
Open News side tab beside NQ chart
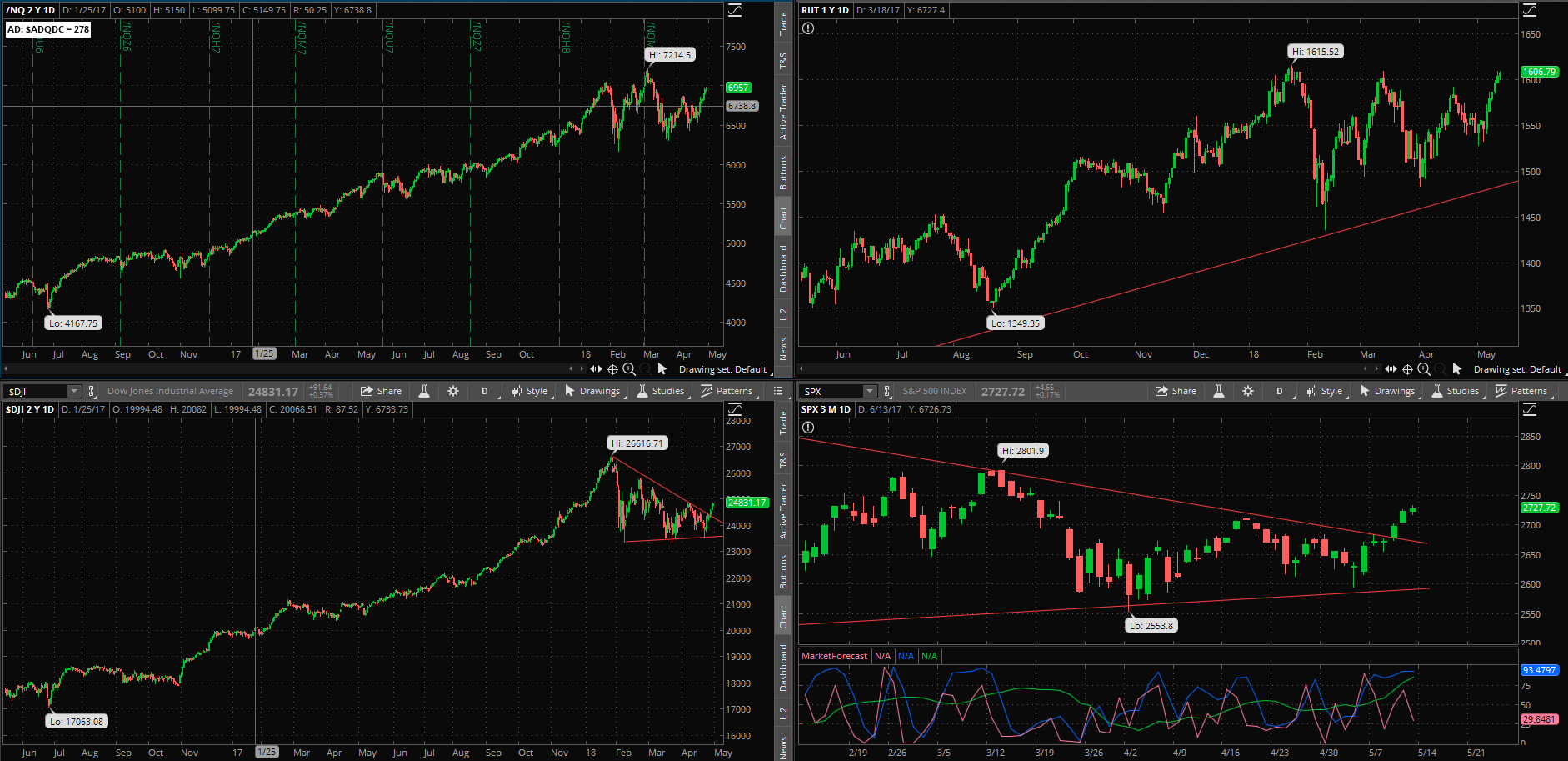[x=783, y=348]
